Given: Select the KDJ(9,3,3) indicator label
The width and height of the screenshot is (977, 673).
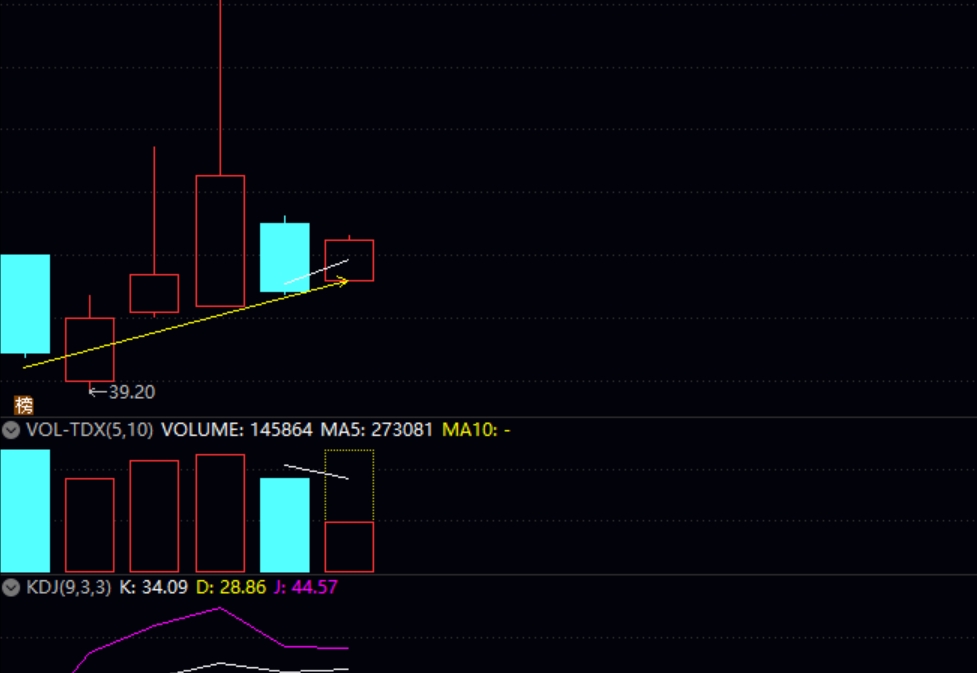Looking at the screenshot, I should [x=69, y=588].
